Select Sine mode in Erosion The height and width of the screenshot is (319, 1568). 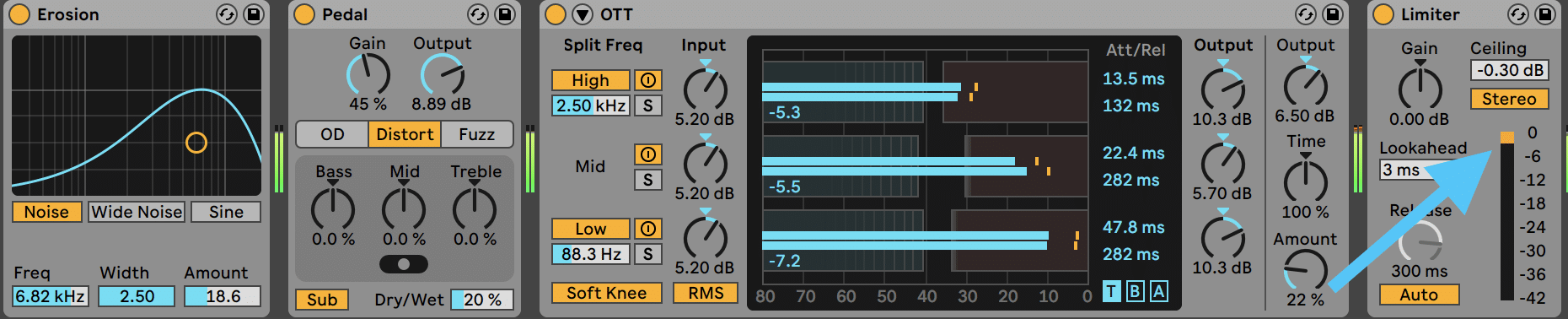[x=226, y=212]
